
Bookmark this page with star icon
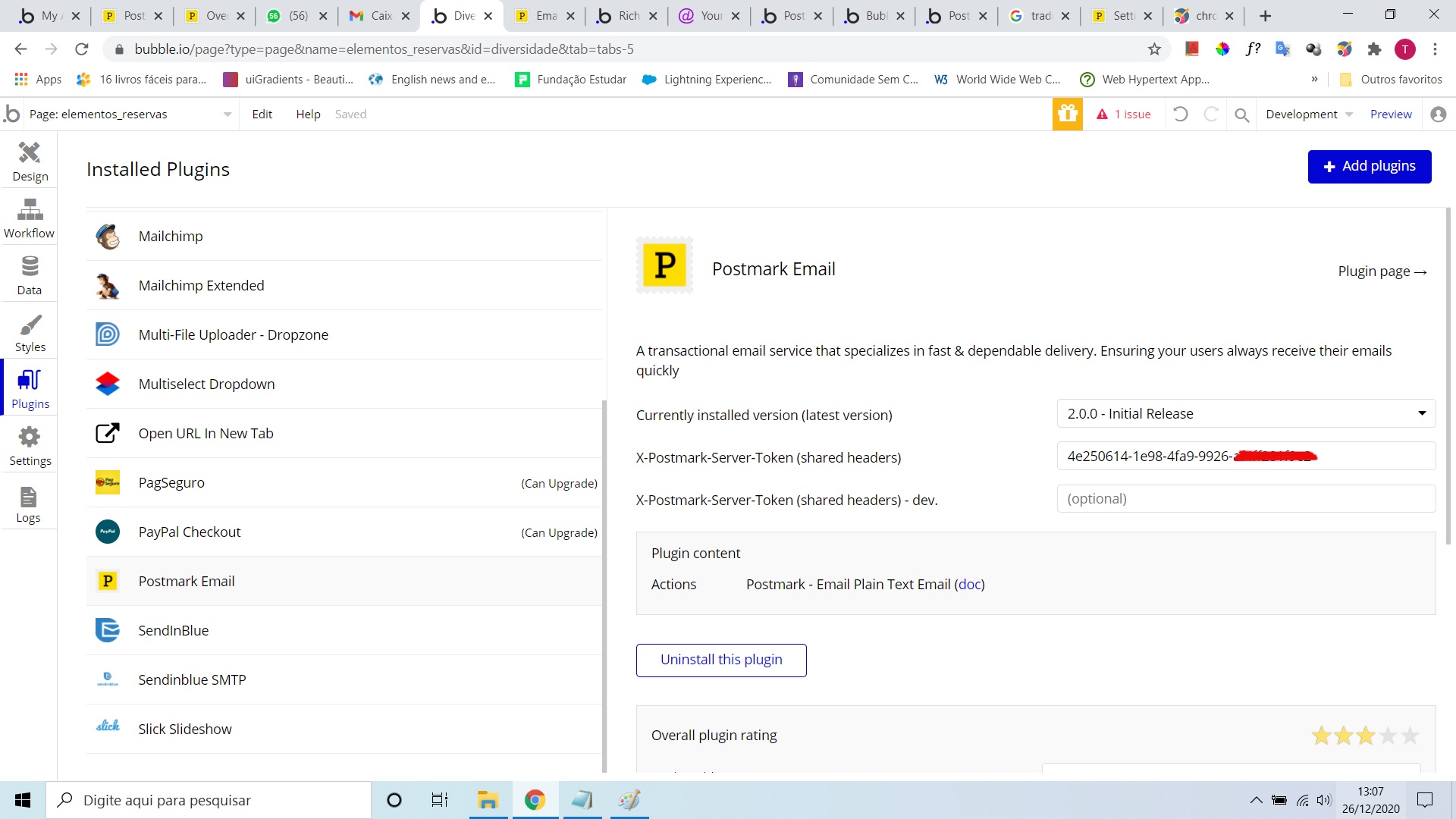1154,49
